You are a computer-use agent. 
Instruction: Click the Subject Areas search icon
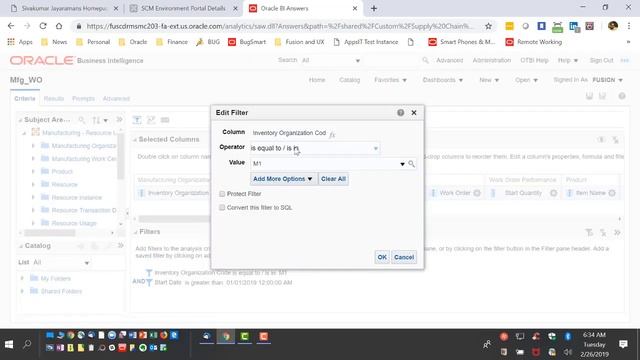(x=82, y=120)
